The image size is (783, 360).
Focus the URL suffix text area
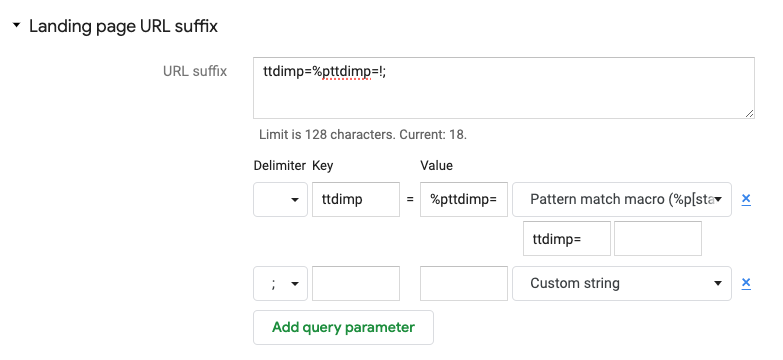point(504,88)
